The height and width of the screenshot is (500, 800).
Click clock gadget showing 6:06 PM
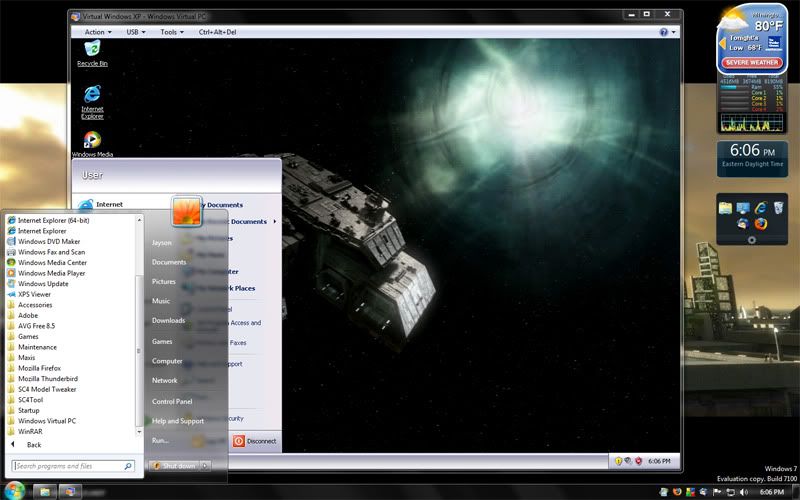(752, 159)
